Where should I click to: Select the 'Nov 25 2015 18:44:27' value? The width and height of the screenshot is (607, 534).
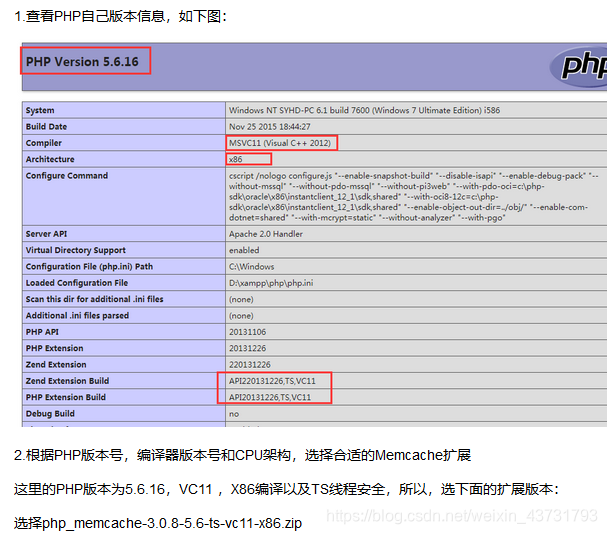click(269, 127)
